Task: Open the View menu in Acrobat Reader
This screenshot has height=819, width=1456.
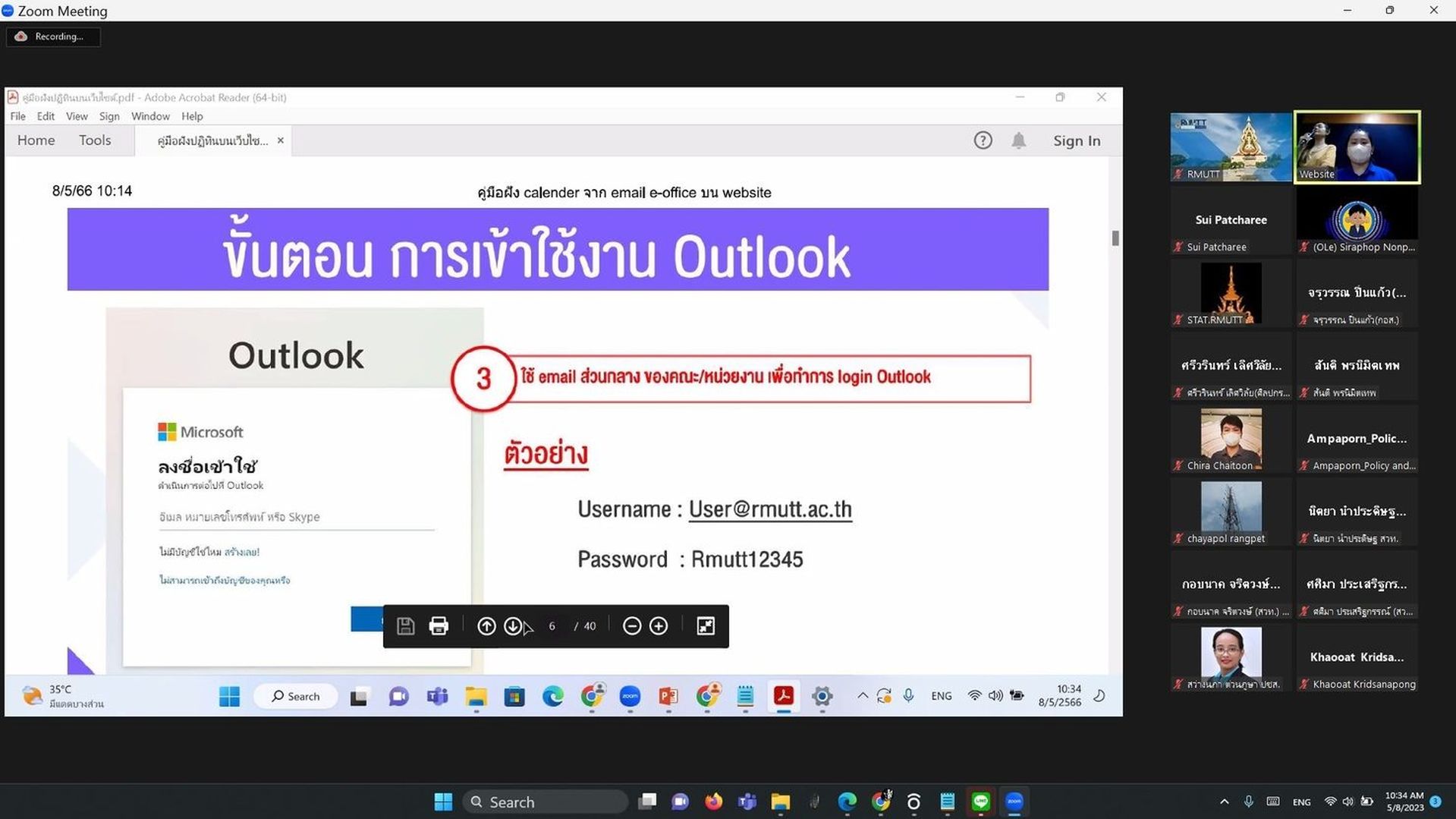Action: click(77, 116)
